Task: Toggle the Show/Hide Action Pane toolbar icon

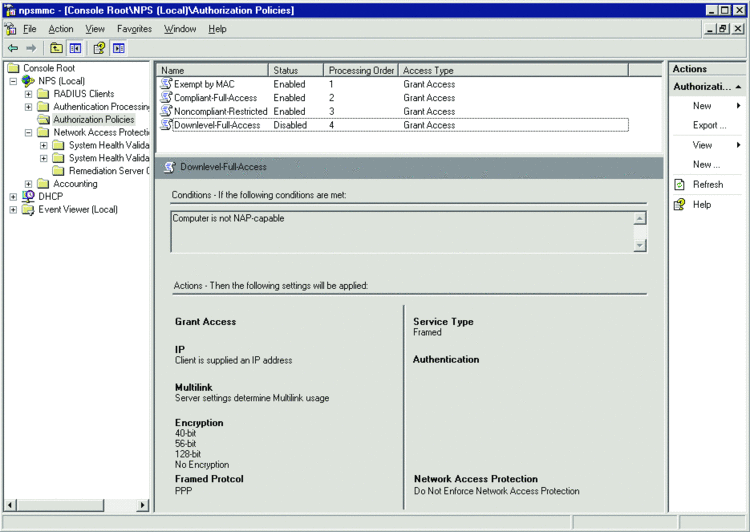Action: (119, 48)
